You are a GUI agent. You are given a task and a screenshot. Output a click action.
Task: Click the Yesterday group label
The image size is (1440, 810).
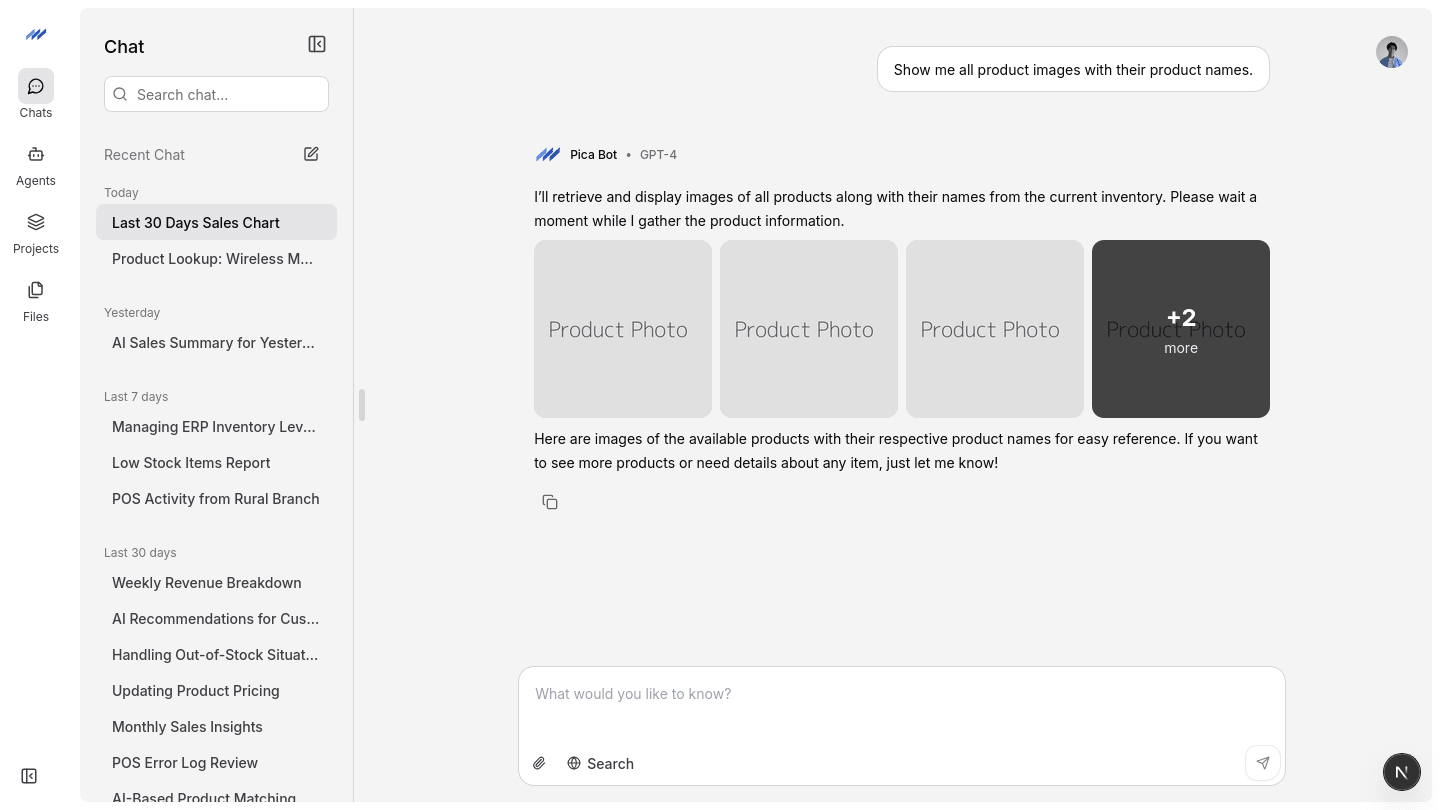(132, 312)
